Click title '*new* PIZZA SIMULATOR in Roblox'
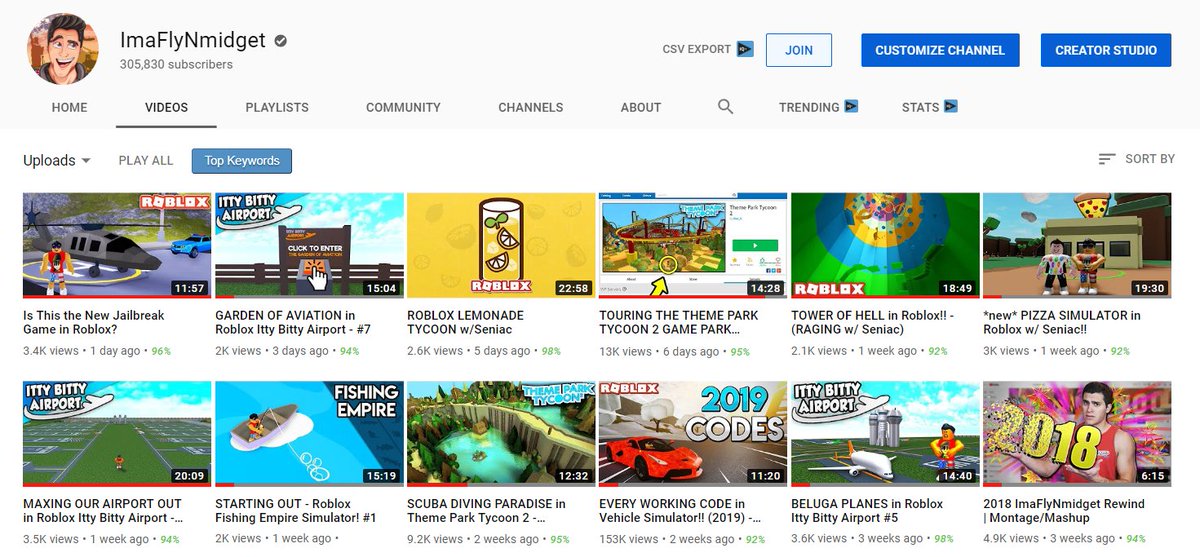 click(1062, 322)
